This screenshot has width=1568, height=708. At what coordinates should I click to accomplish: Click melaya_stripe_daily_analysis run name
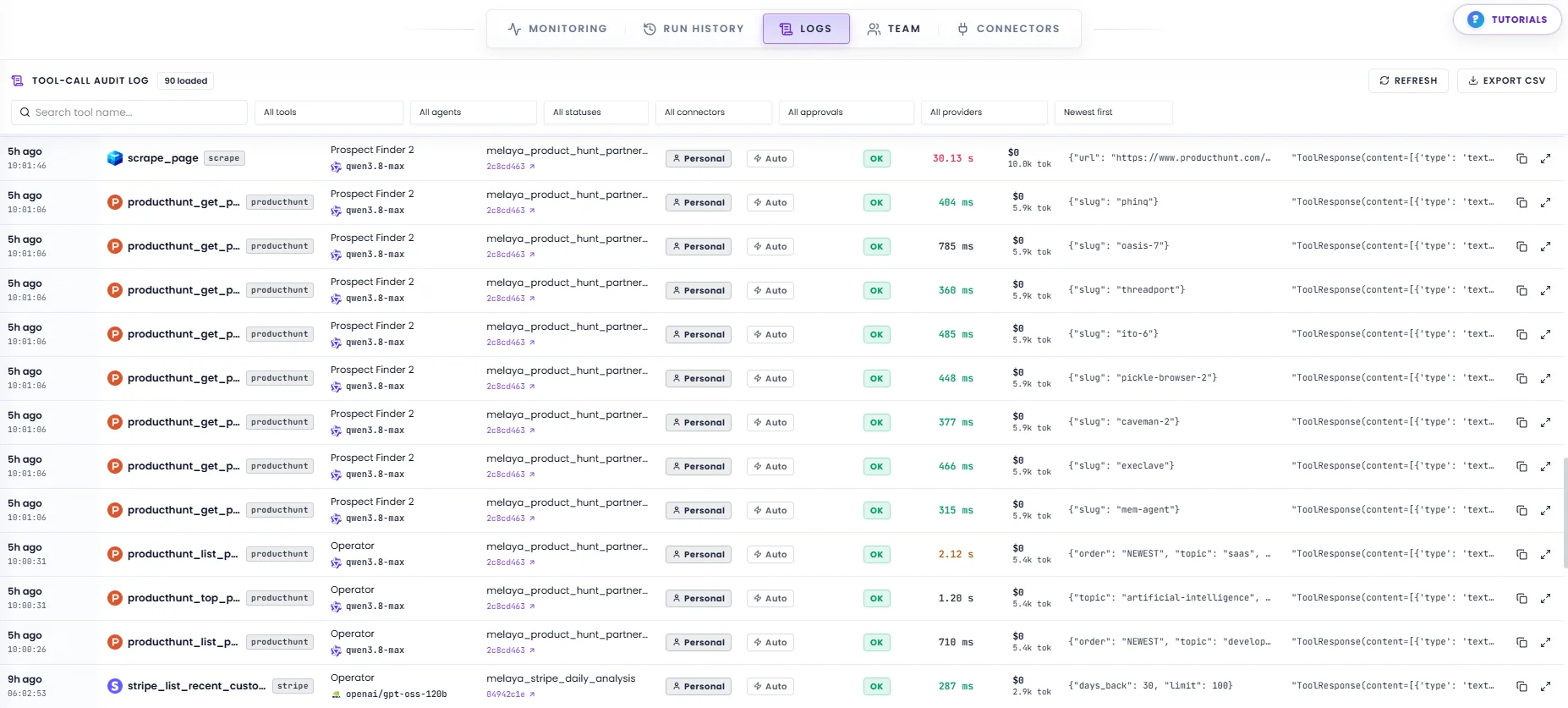[x=561, y=678]
